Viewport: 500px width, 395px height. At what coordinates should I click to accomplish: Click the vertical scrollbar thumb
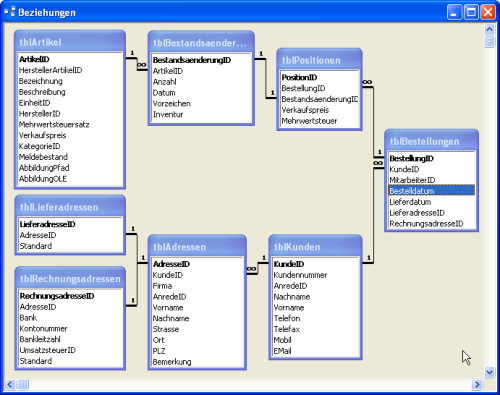pos(489,41)
